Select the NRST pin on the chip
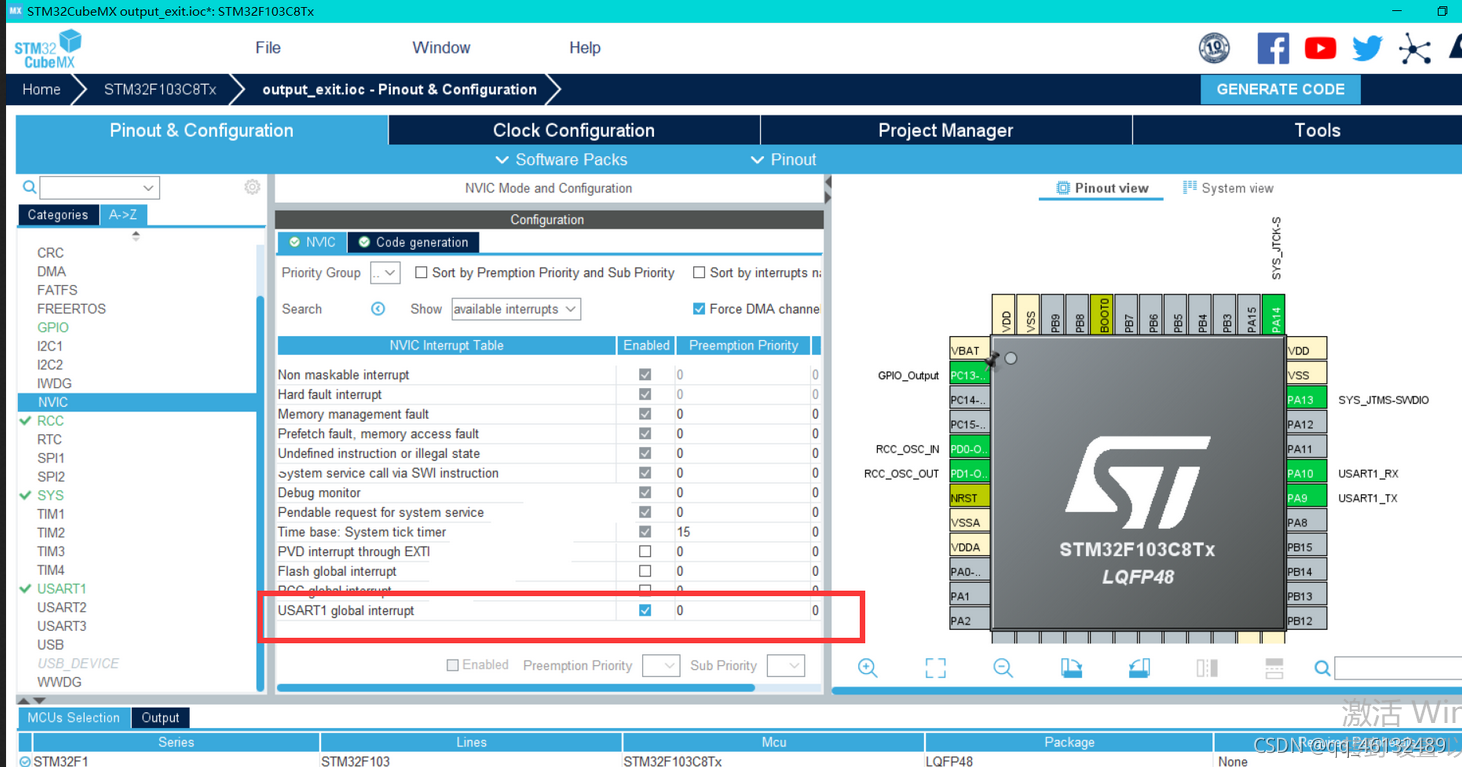The width and height of the screenshot is (1462, 767). click(969, 497)
